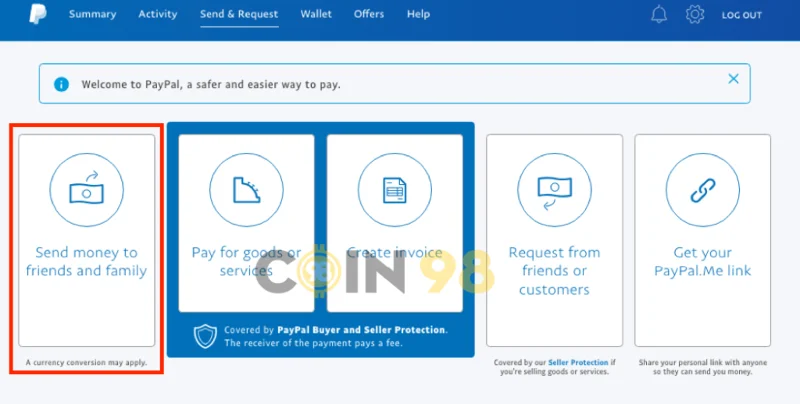Click the send money banknote icon
The width and height of the screenshot is (800, 404).
(87, 190)
